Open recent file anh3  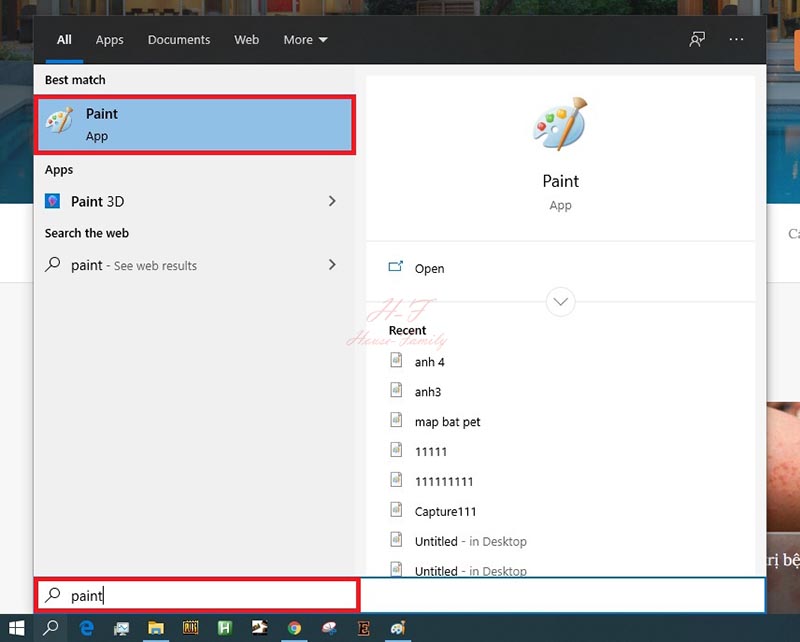[428, 392]
